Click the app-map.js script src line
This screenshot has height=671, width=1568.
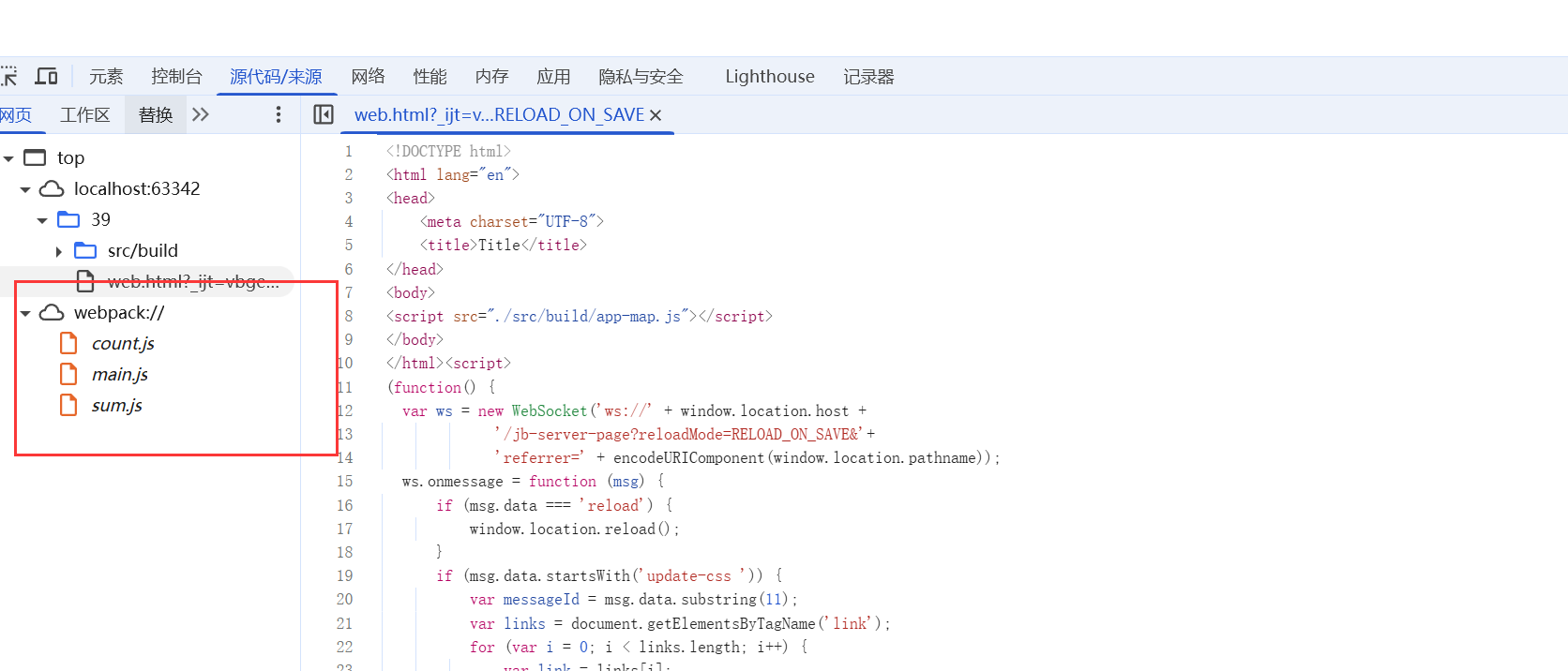[x=580, y=316]
